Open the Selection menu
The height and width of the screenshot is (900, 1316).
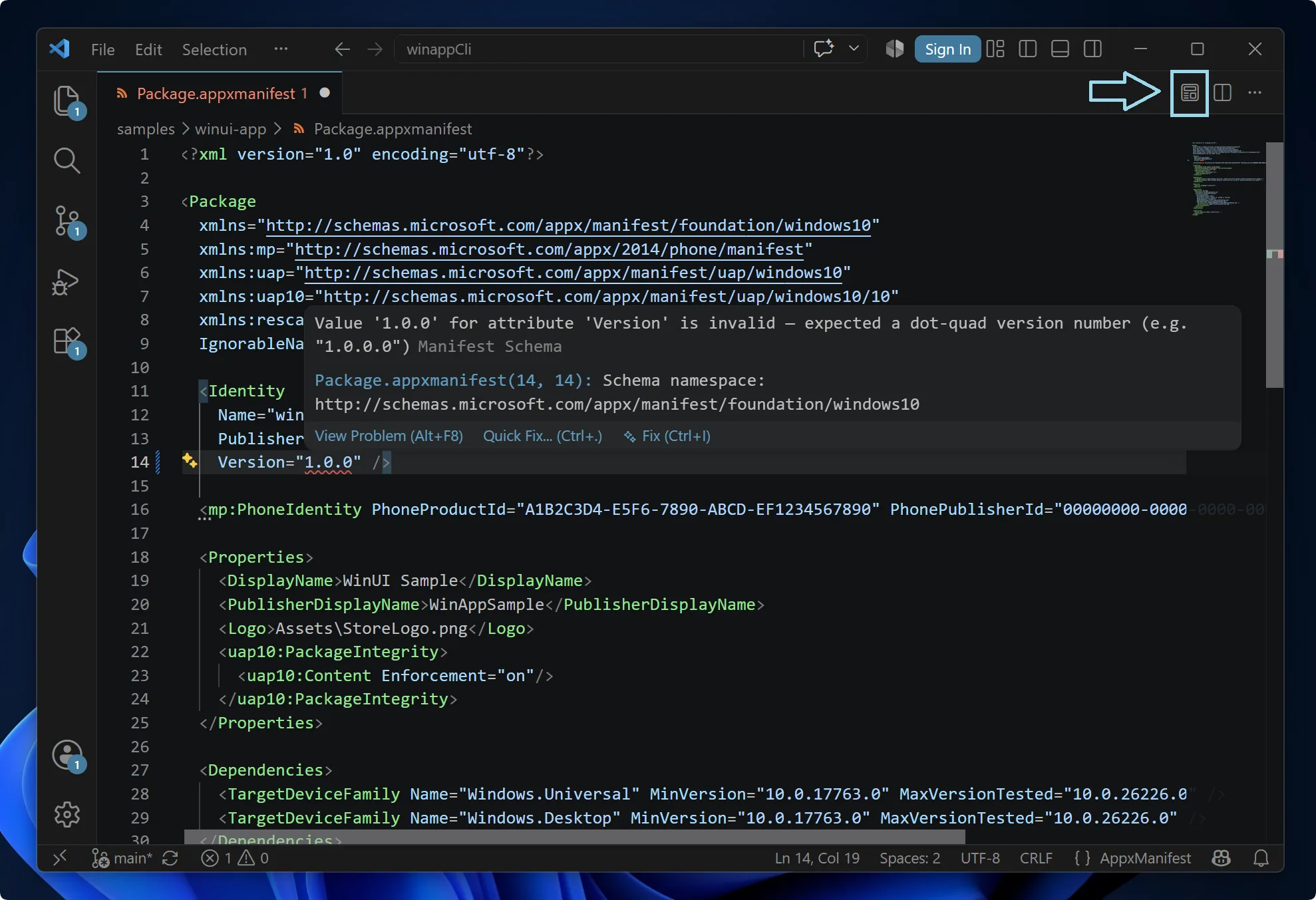pyautogui.click(x=214, y=49)
